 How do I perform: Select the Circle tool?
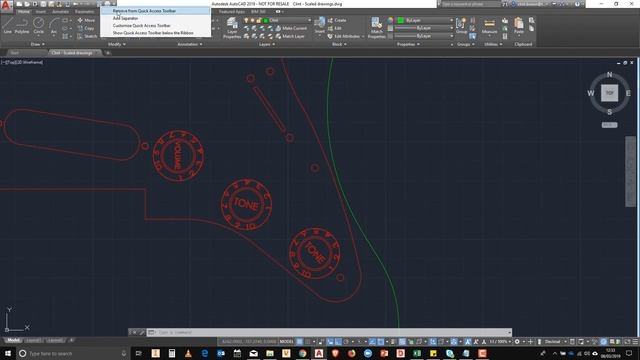38,25
